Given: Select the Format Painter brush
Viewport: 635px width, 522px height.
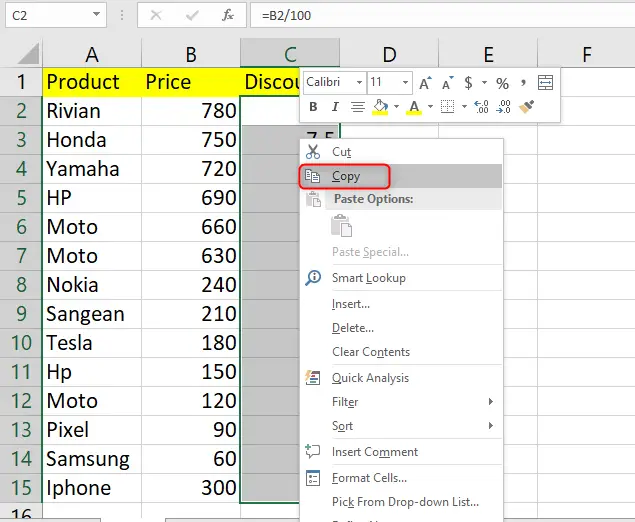Looking at the screenshot, I should tap(526, 107).
